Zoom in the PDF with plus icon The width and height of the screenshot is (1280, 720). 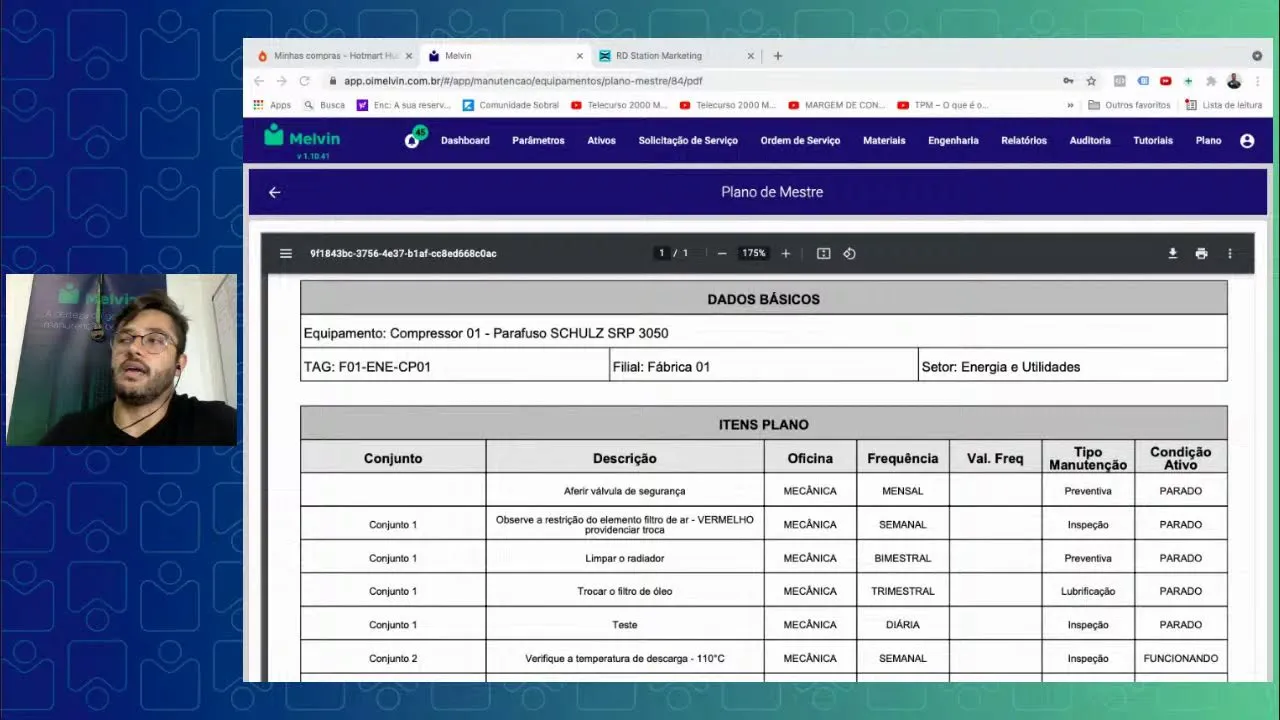point(786,253)
